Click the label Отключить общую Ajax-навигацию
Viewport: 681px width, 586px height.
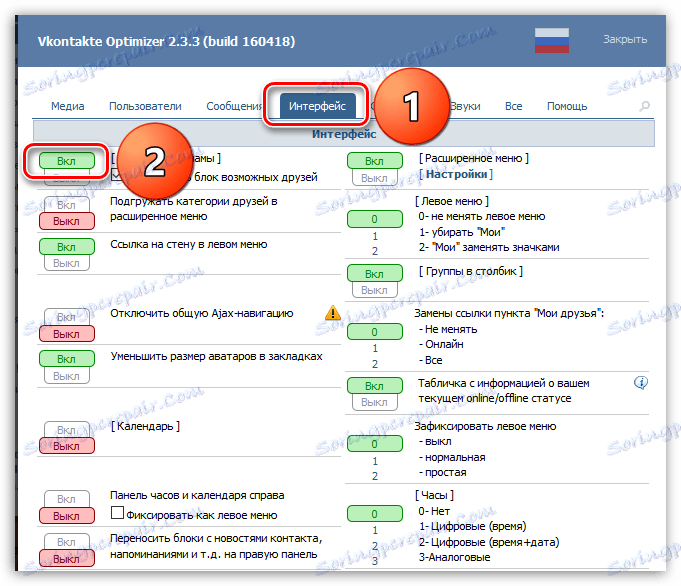pyautogui.click(x=202, y=313)
